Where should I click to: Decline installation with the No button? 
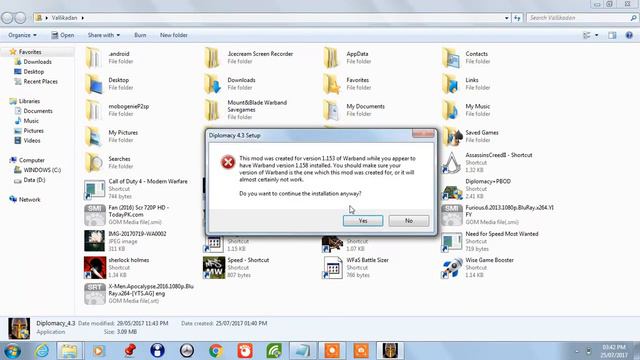pyautogui.click(x=409, y=221)
